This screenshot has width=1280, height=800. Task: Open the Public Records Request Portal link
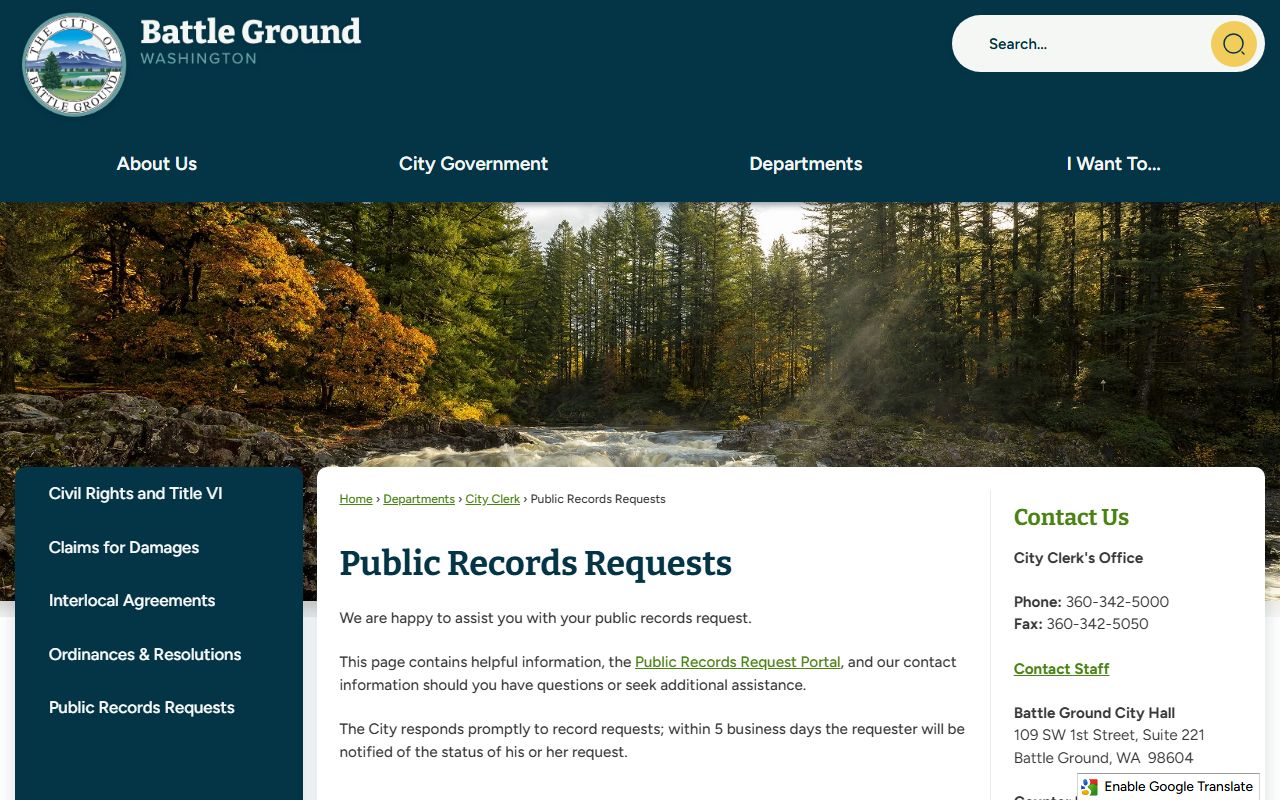tap(738, 662)
